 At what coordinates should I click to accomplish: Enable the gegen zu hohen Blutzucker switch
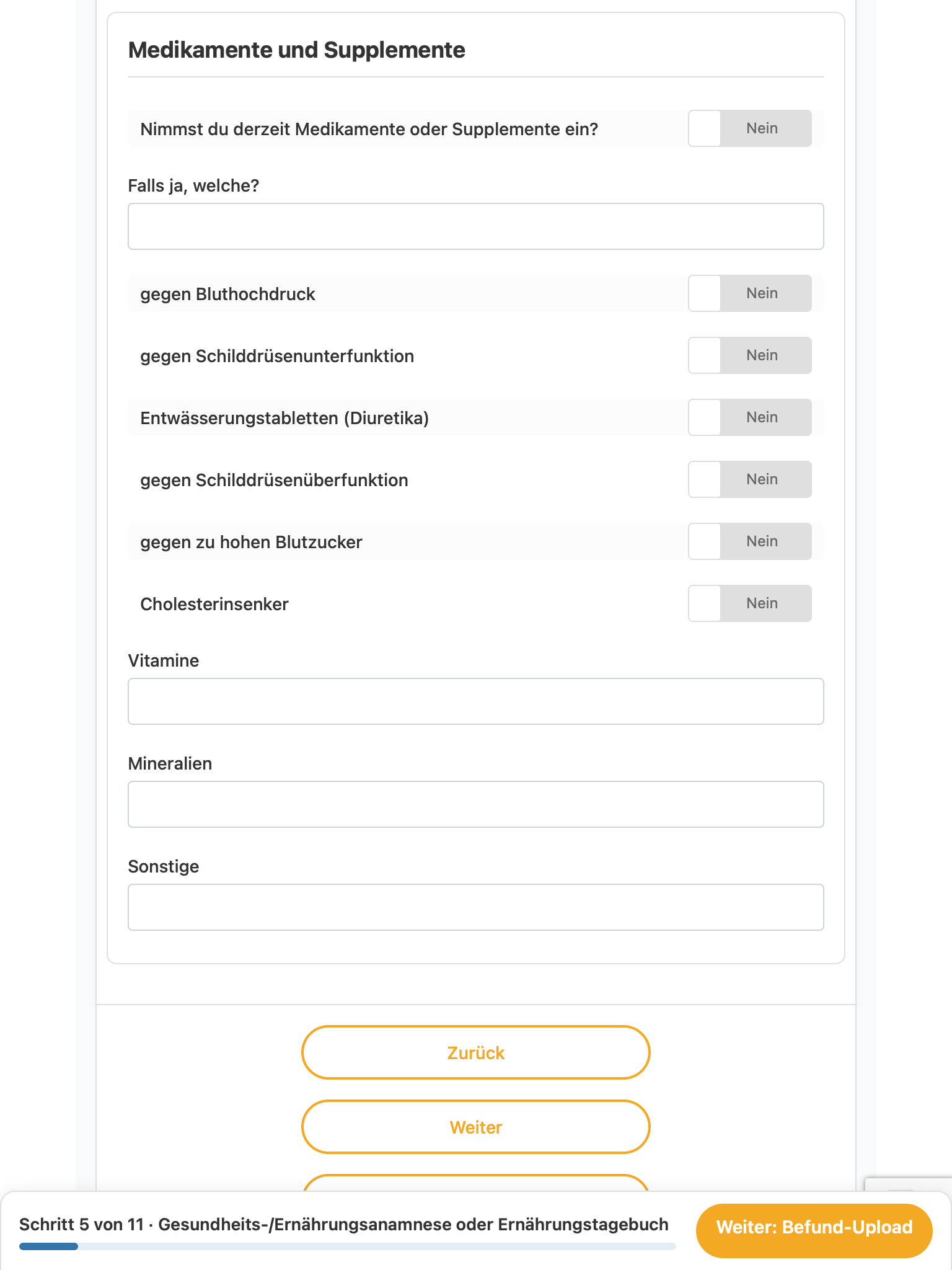pyautogui.click(x=749, y=541)
